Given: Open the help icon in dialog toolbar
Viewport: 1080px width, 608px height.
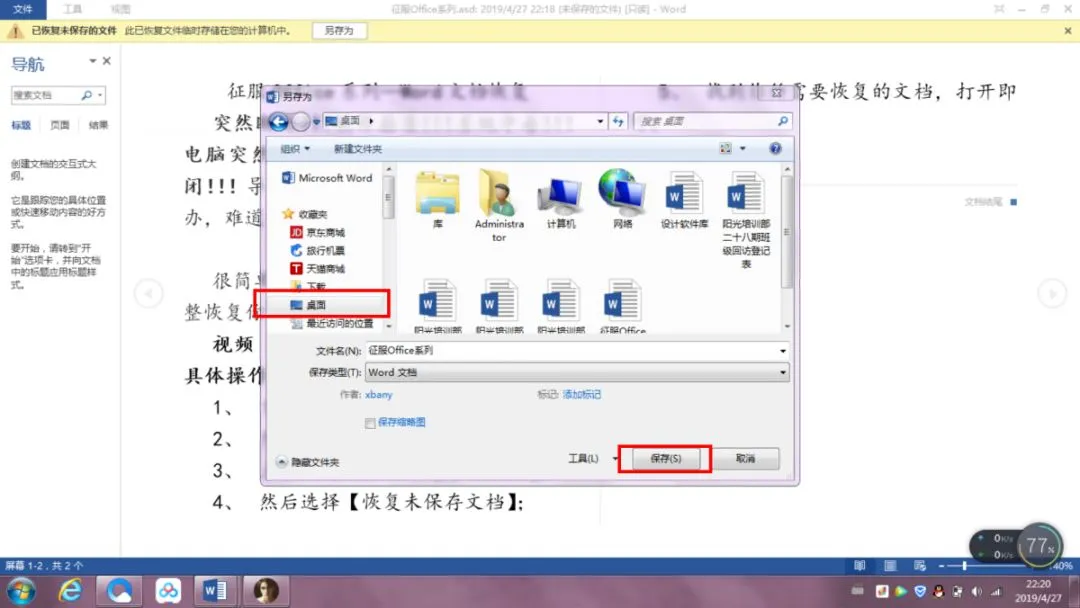Looking at the screenshot, I should (x=775, y=148).
